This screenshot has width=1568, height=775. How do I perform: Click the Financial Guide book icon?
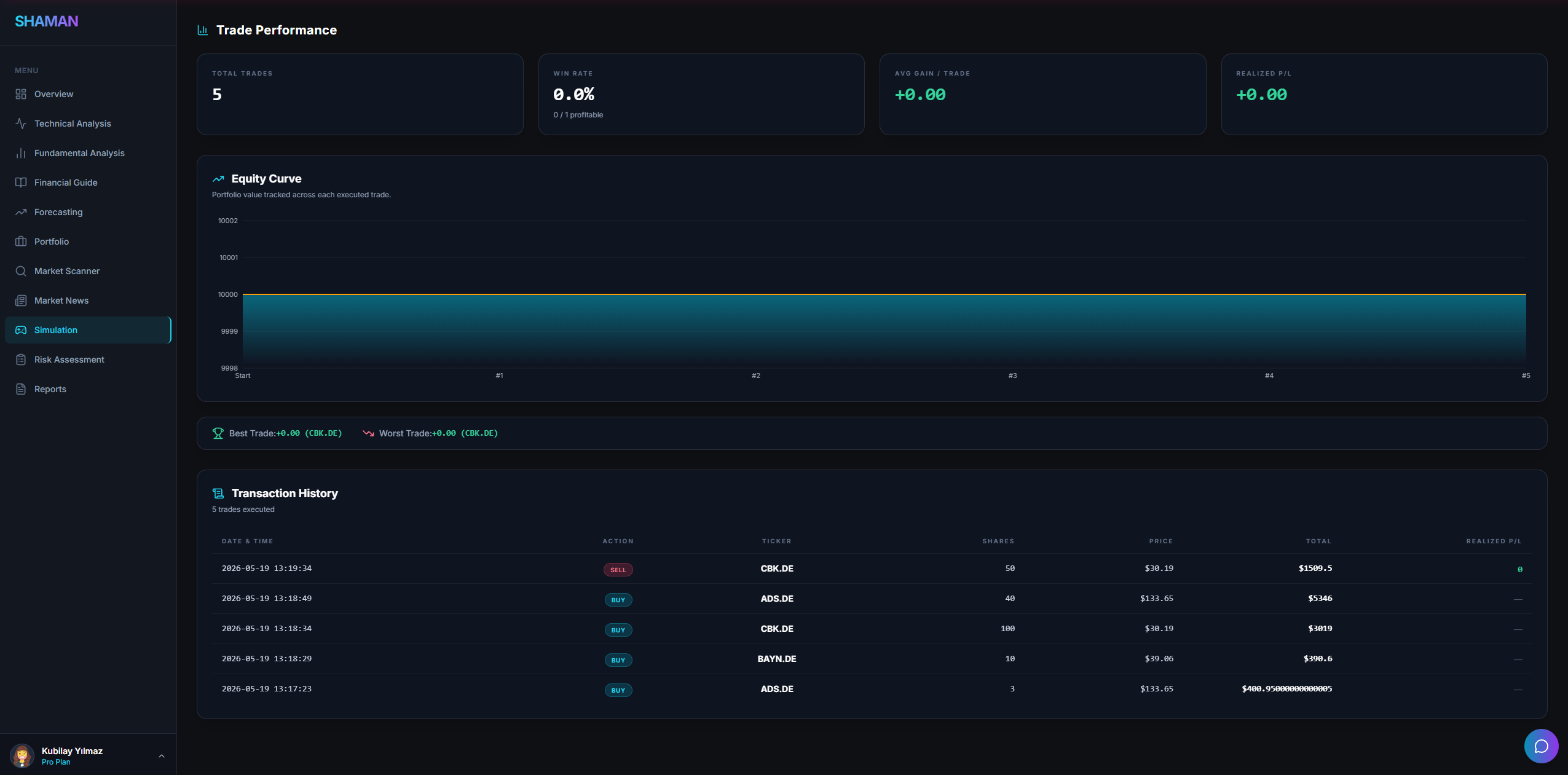[x=21, y=183]
